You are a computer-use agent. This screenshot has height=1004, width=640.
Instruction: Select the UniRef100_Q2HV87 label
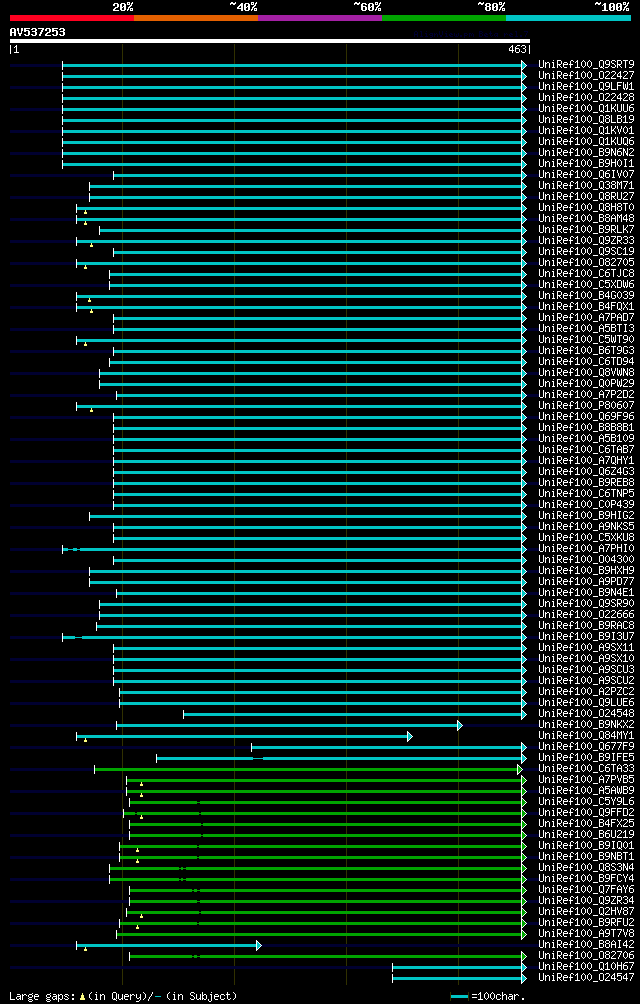pyautogui.click(x=586, y=912)
